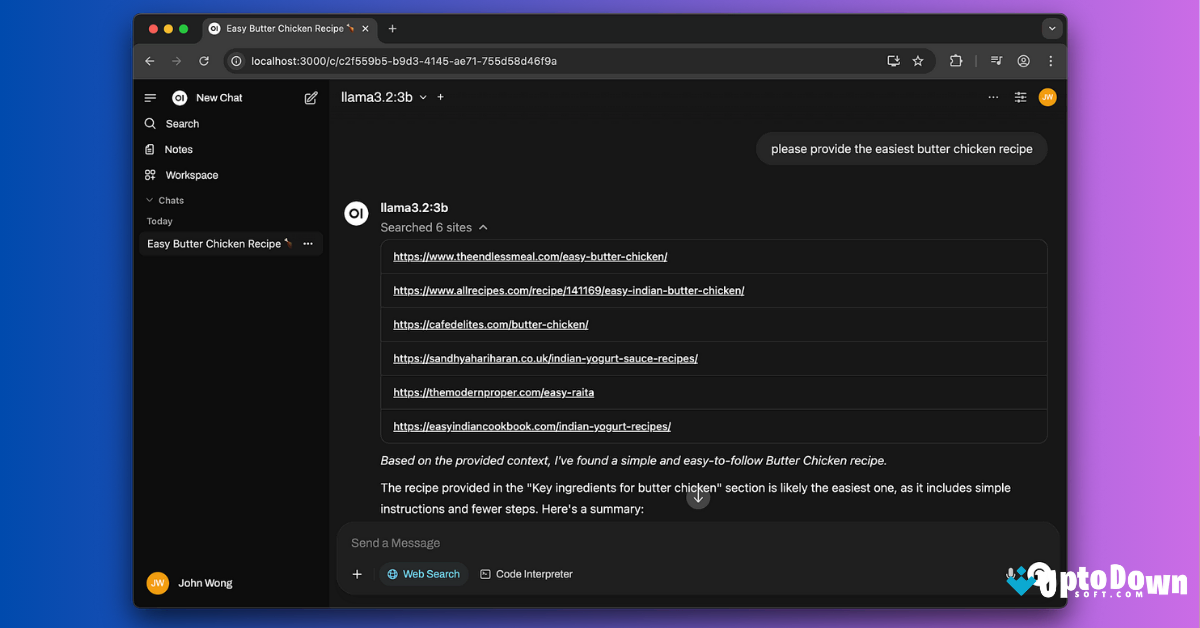The height and width of the screenshot is (628, 1200).
Task: Click the microphone icon in the message bar
Action: [1010, 574]
